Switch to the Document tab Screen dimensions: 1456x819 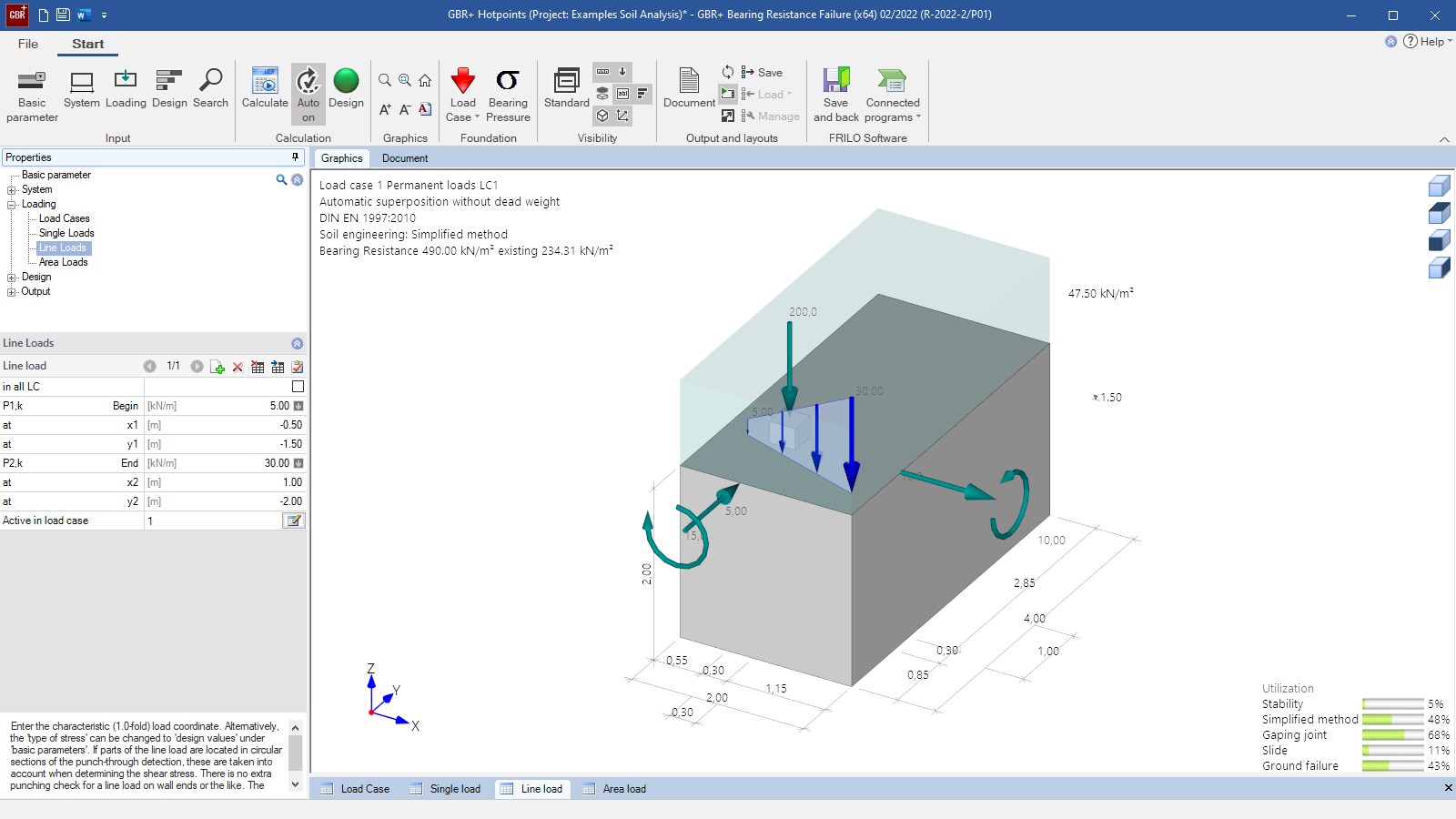click(405, 158)
